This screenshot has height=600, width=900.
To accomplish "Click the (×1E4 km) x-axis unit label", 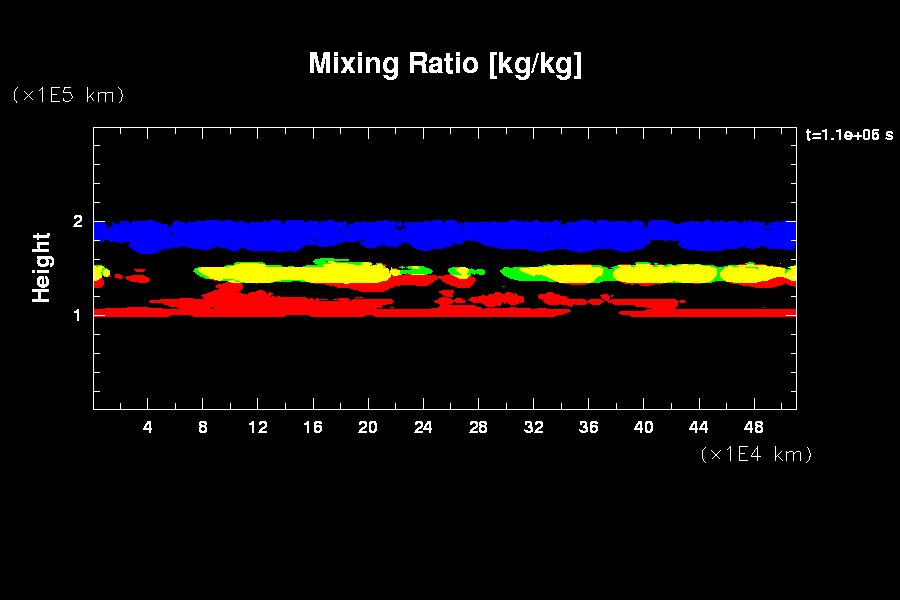I will 756,454.
